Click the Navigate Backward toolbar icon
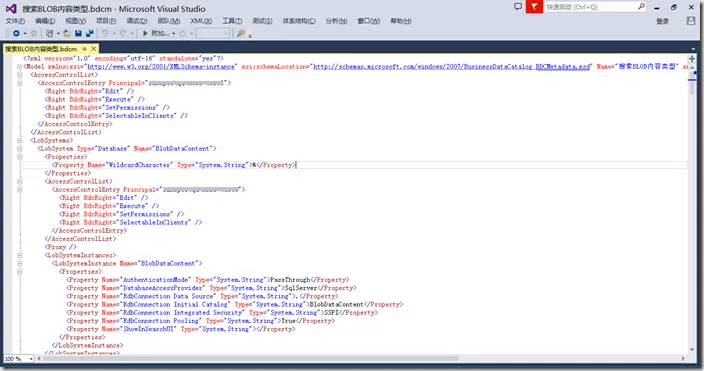The width and height of the screenshot is (704, 371). click(x=16, y=33)
